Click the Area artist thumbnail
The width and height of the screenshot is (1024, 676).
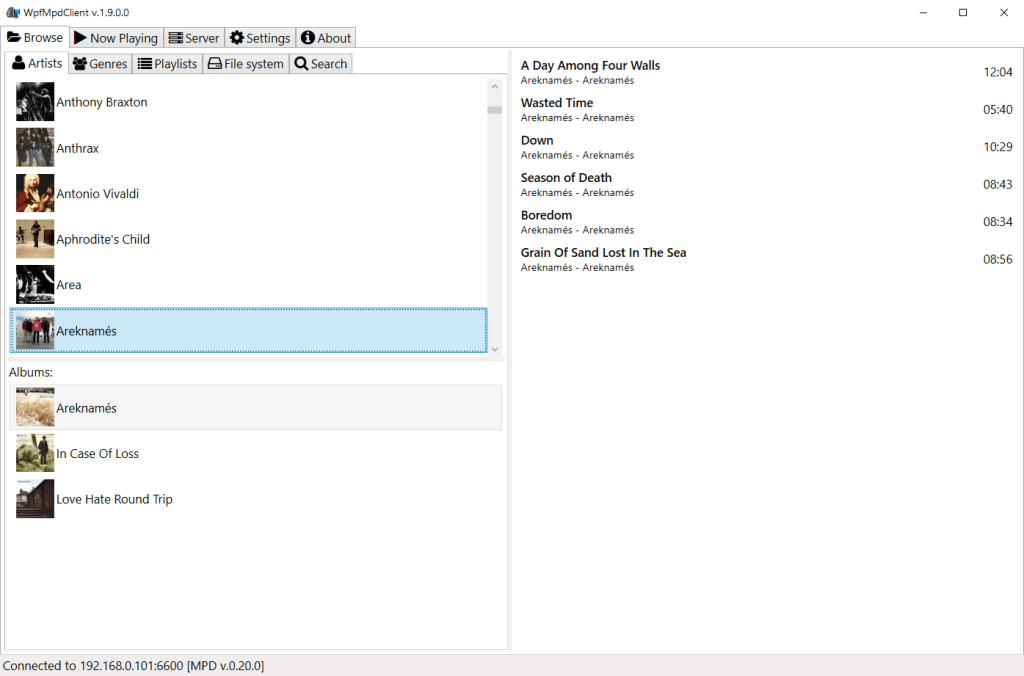35,284
